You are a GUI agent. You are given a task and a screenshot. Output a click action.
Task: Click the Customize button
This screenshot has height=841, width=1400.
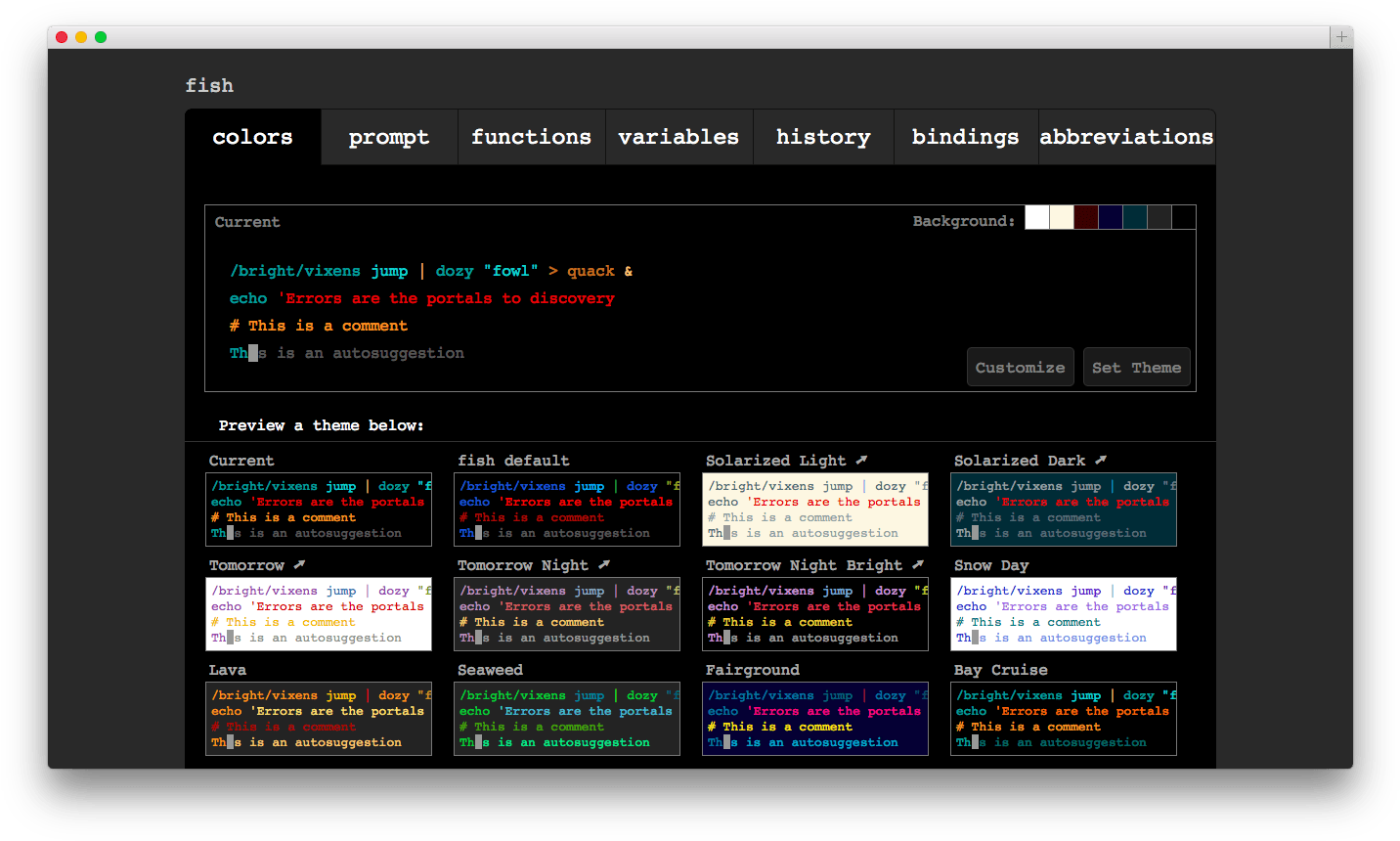coord(1020,367)
